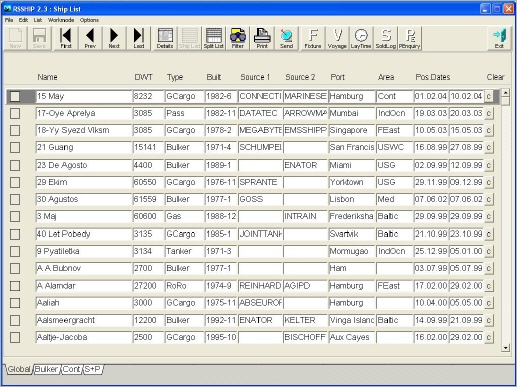Open the Fixture module
517x387 pixels.
pyautogui.click(x=313, y=38)
